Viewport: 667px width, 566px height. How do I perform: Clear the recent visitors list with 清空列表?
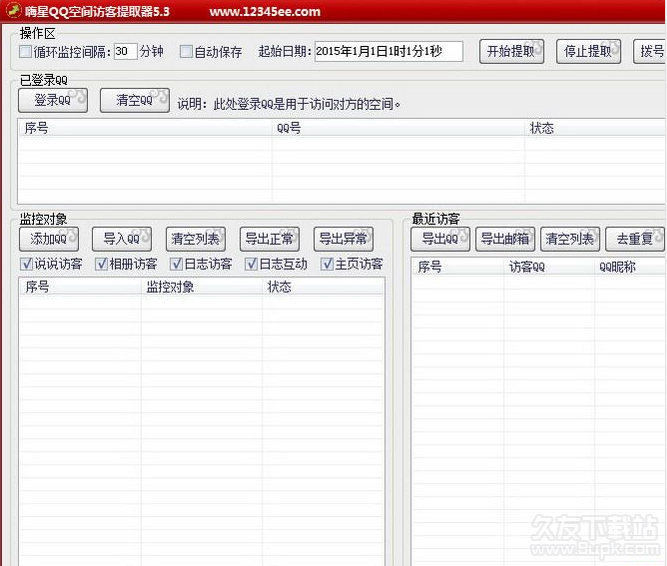tap(570, 239)
